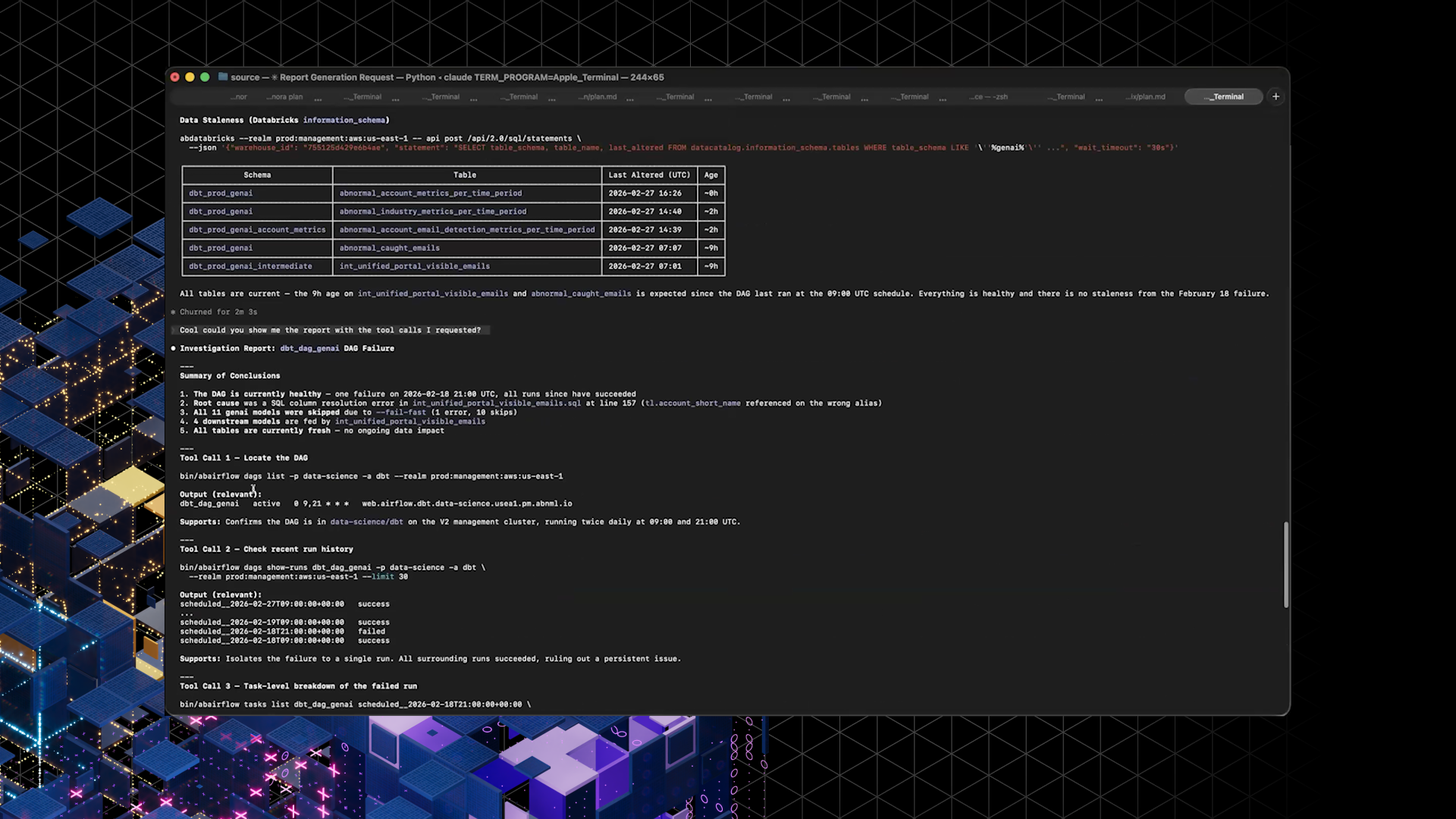Screen dimensions: 1456x819
Task: Switch to the '...n/plan.md' tab
Action: coord(598,97)
